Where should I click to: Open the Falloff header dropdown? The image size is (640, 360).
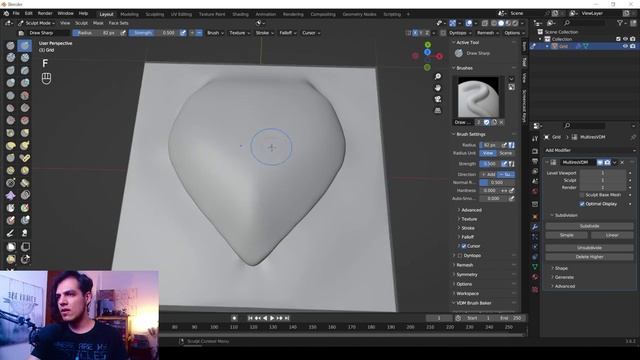click(288, 33)
